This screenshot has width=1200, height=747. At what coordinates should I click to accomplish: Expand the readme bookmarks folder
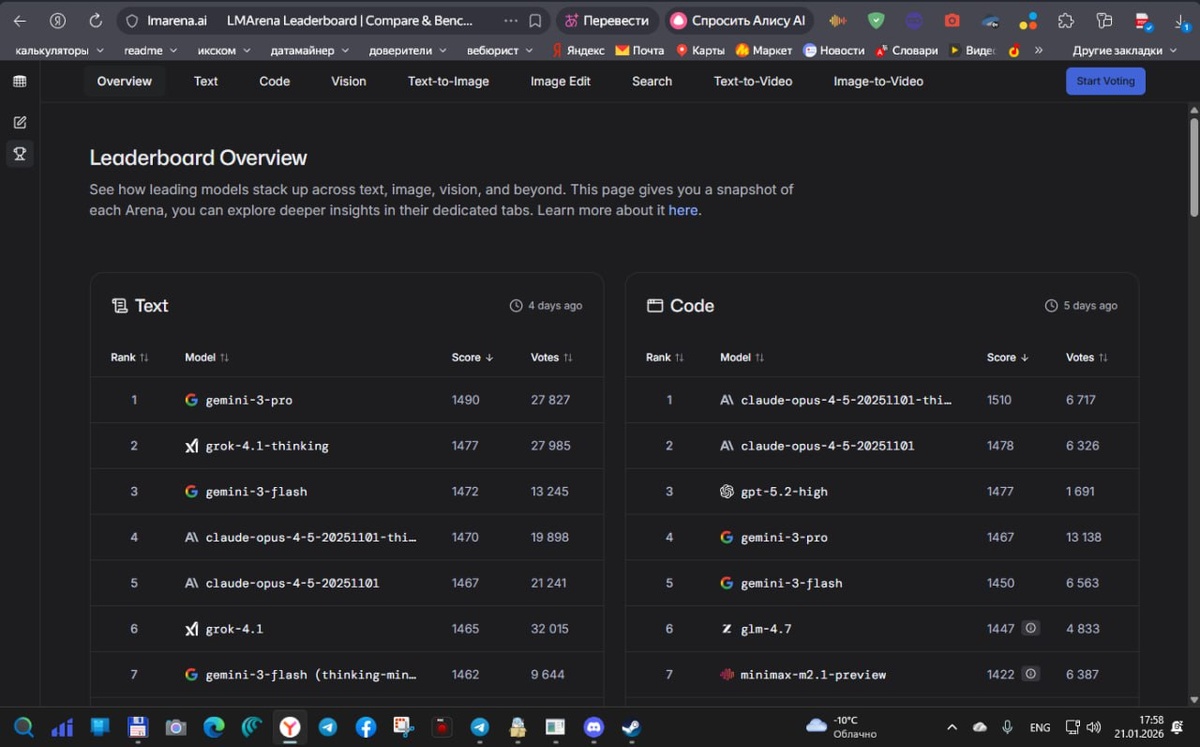point(151,50)
